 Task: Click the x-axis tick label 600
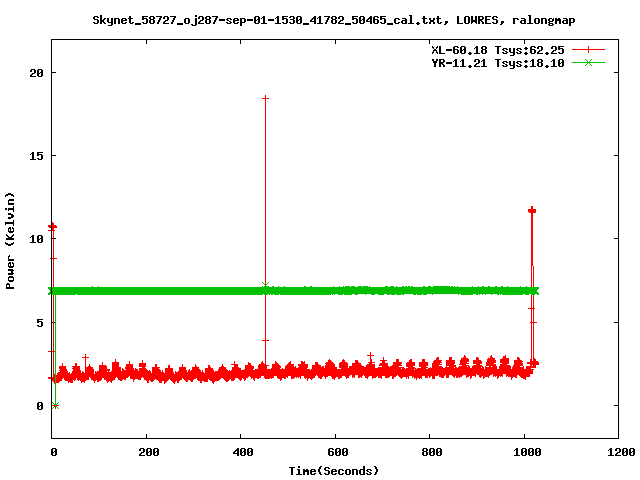coord(338,452)
